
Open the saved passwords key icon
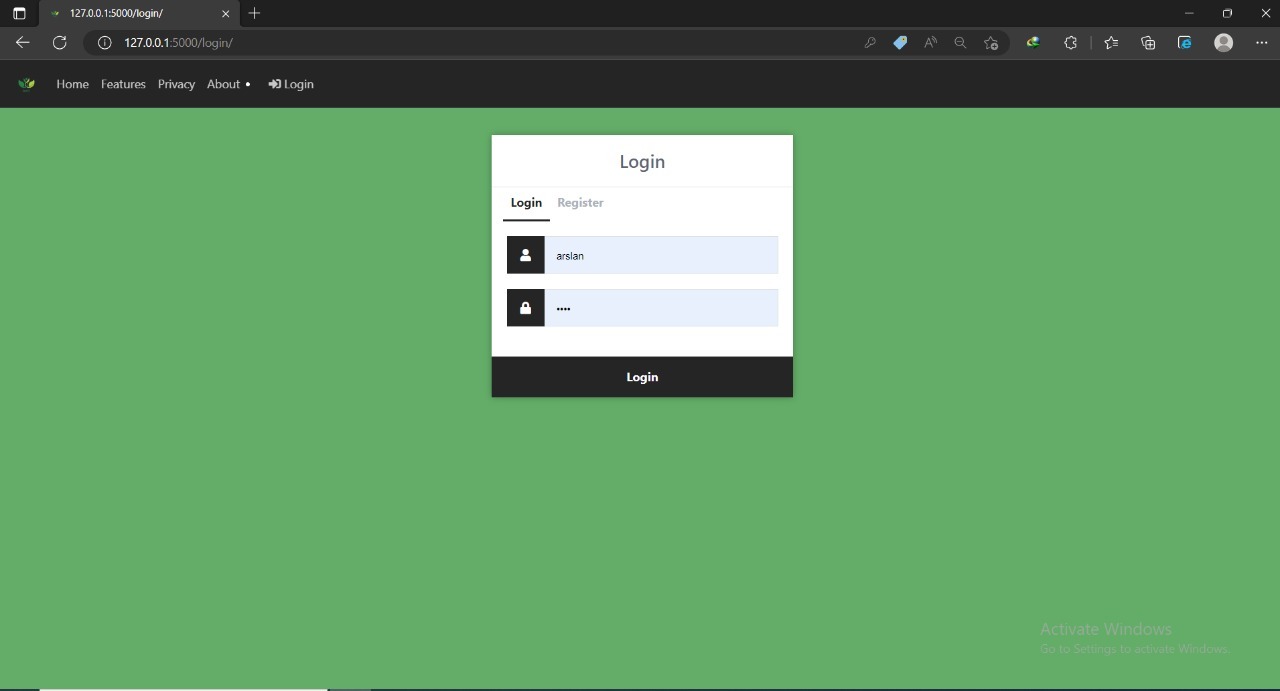(x=870, y=43)
